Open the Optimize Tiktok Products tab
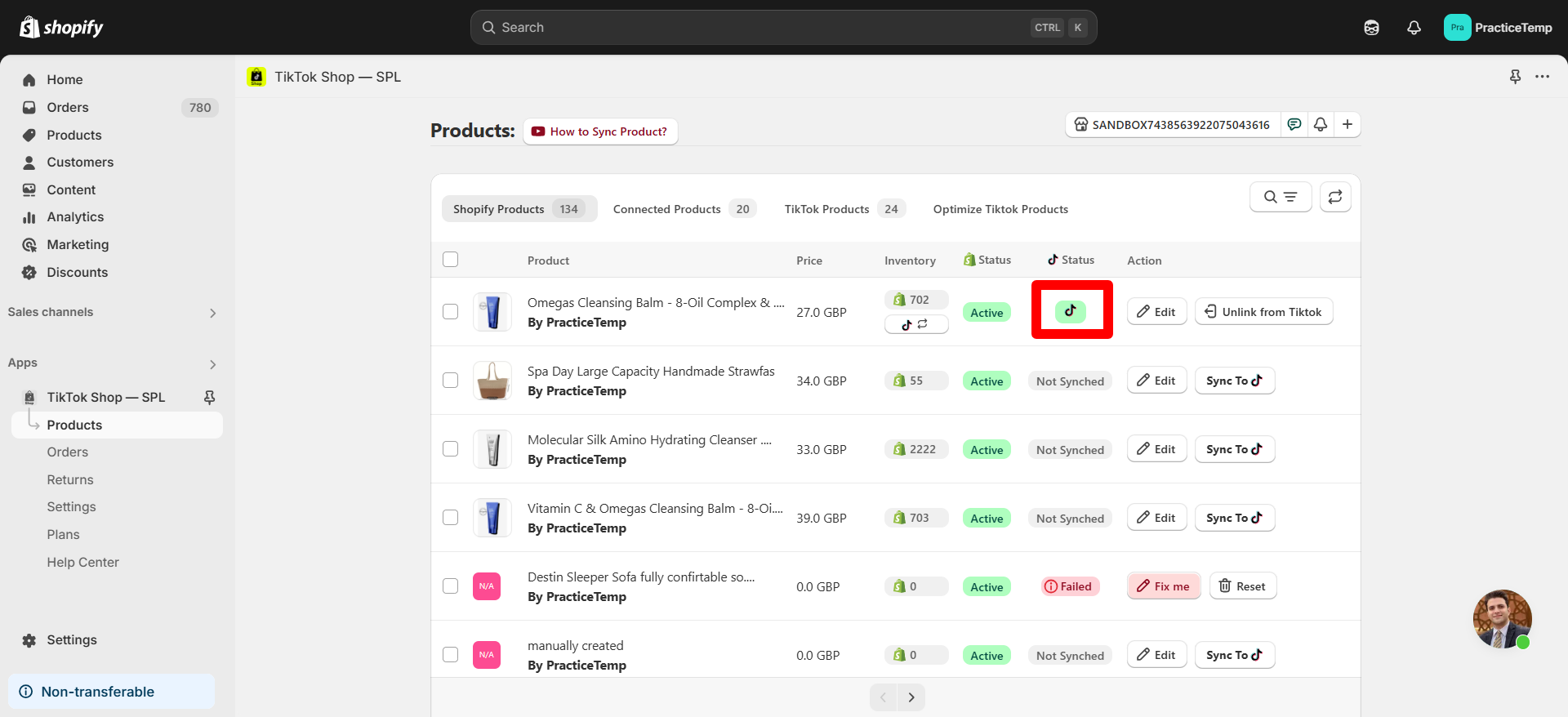 (1000, 209)
